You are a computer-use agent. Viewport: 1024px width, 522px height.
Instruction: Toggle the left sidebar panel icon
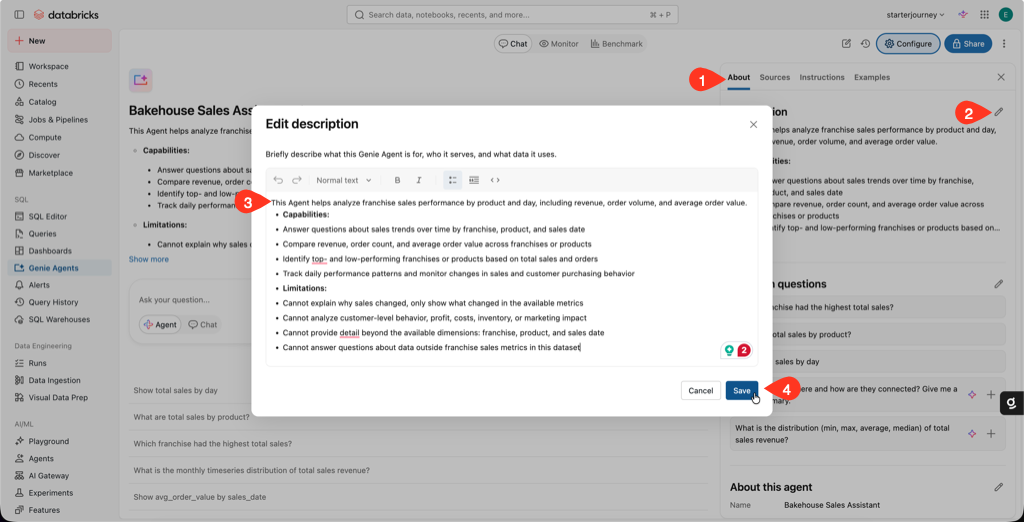point(19,14)
